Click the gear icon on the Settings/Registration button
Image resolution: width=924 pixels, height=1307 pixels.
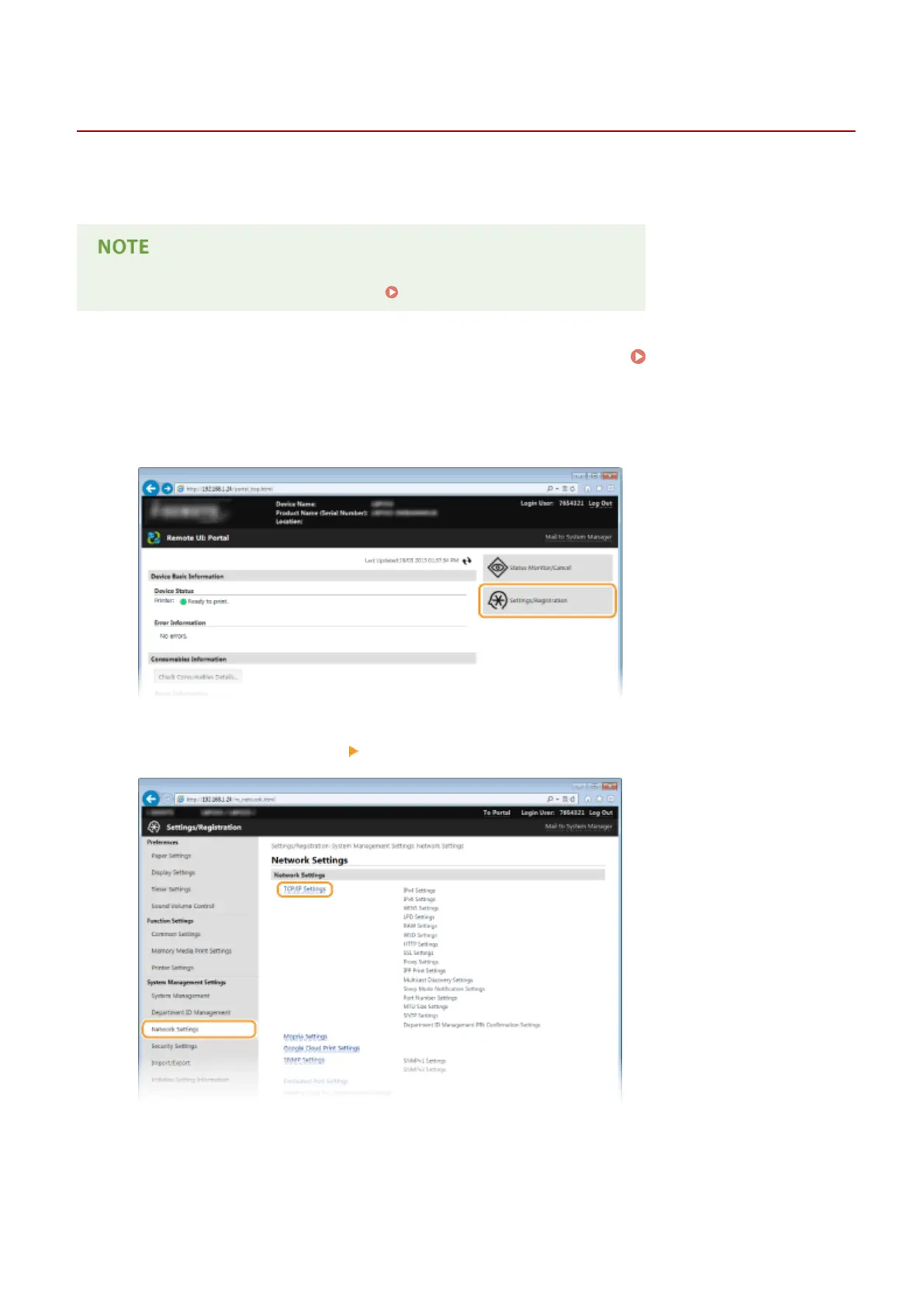497,601
